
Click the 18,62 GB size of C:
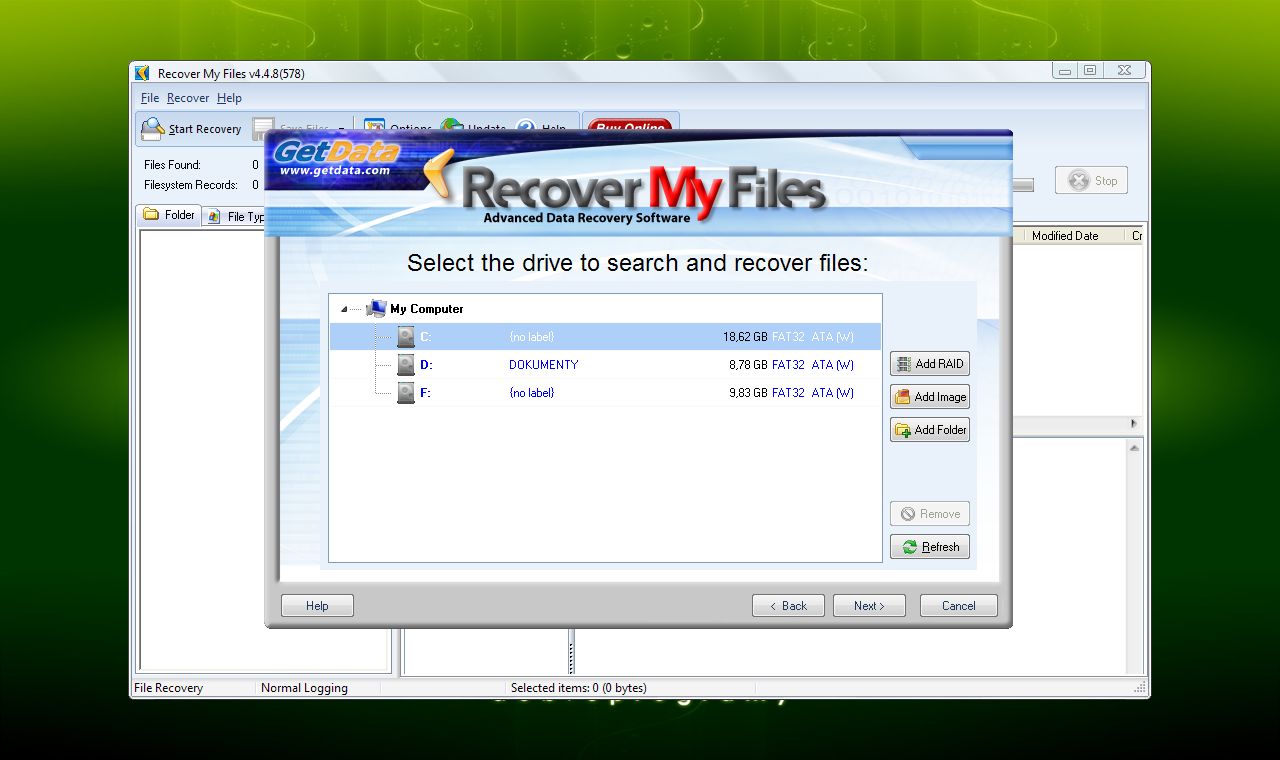pyautogui.click(x=745, y=337)
